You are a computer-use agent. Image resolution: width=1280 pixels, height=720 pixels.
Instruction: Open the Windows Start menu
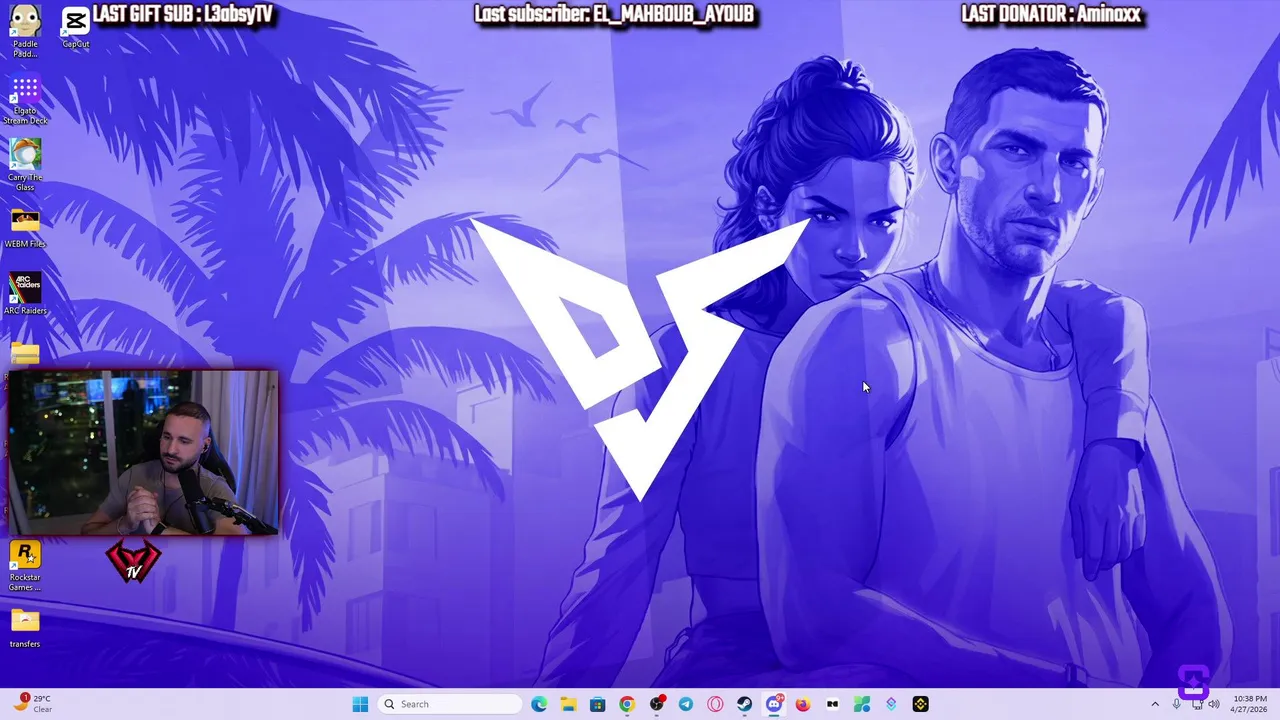point(360,704)
